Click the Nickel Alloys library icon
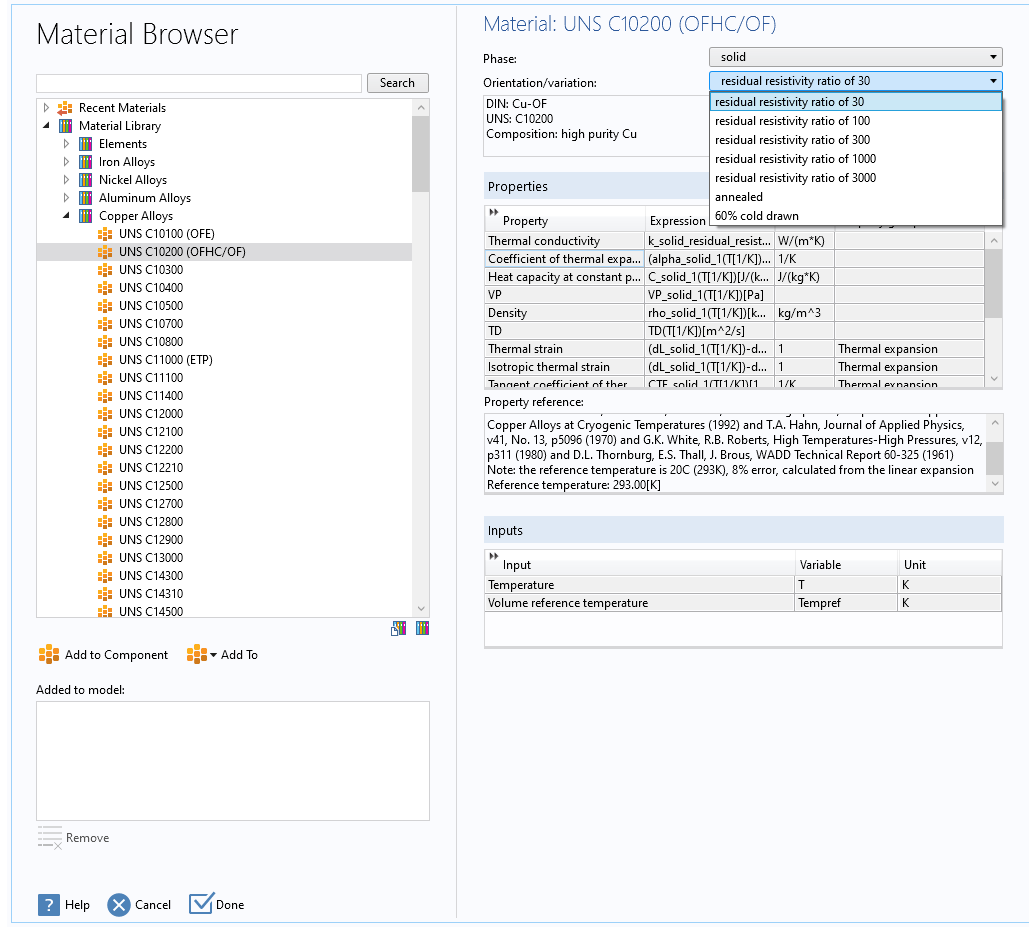Screen dimensions: 1029x927 (x=86, y=180)
